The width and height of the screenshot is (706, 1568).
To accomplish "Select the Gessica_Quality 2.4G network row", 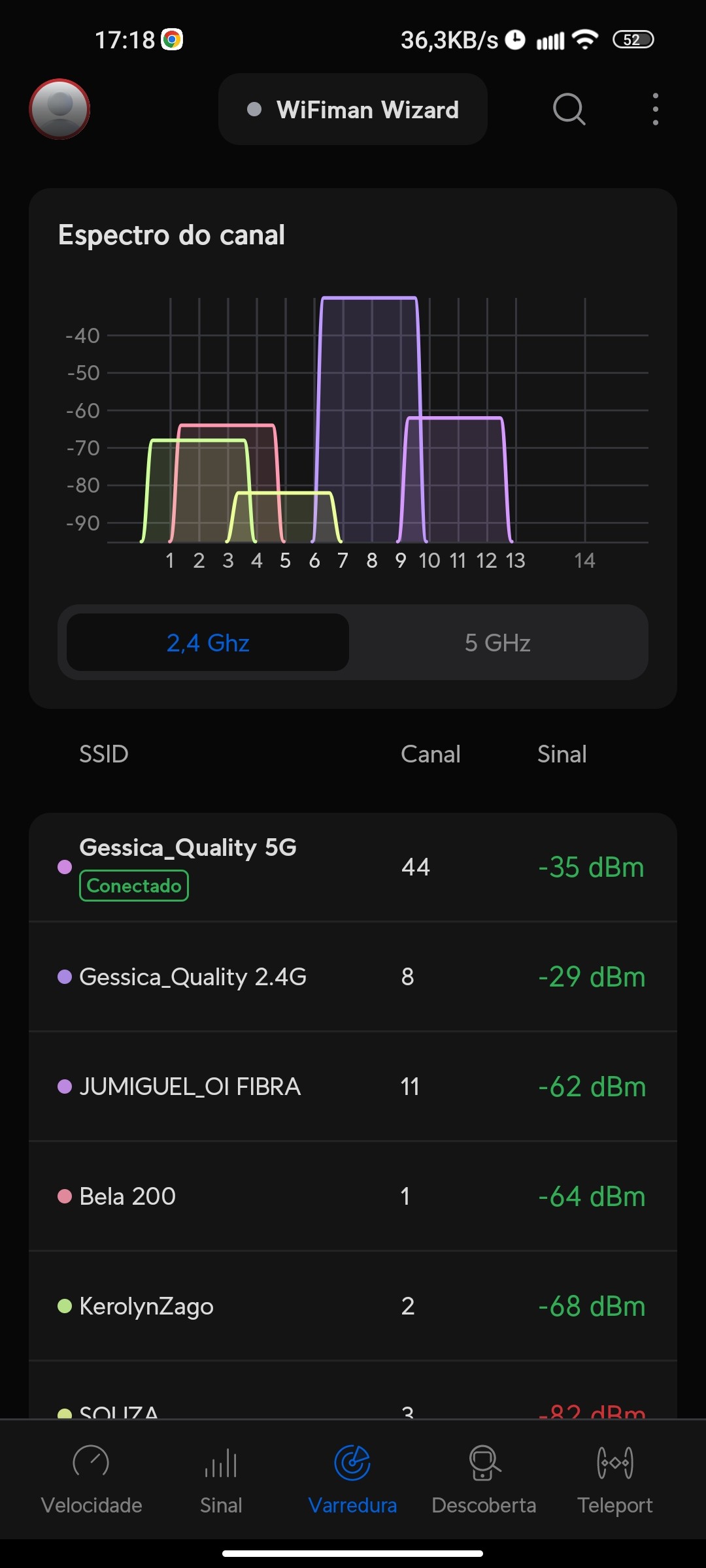I will (353, 977).
